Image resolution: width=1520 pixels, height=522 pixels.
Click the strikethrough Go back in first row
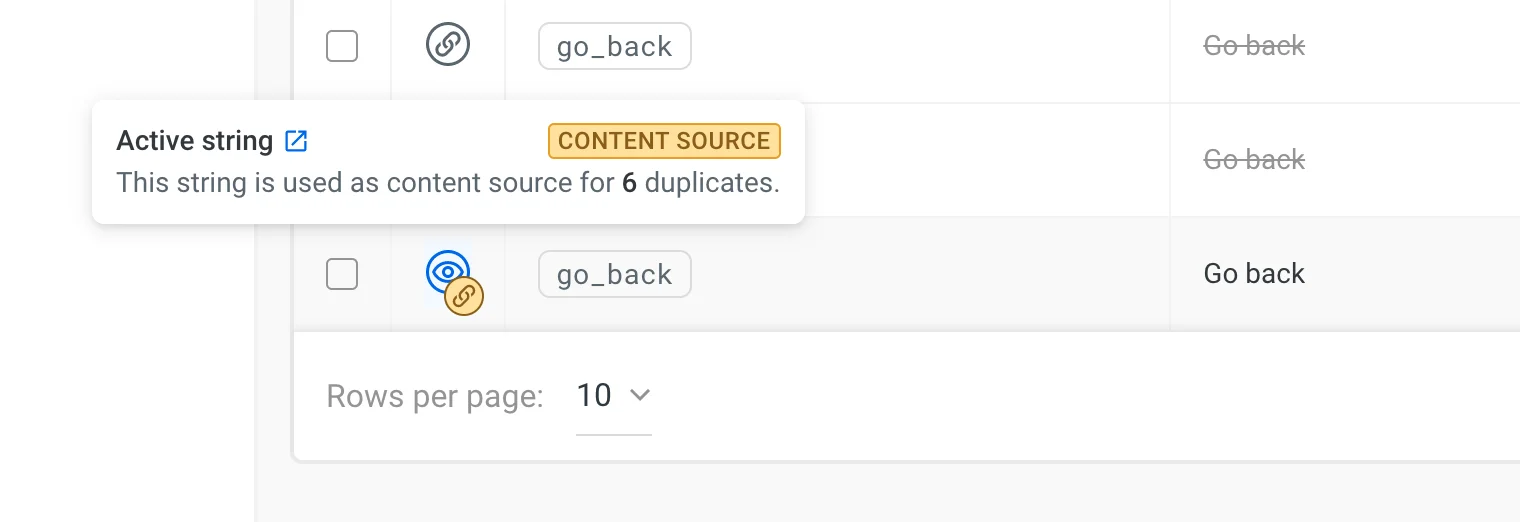[x=1254, y=46]
